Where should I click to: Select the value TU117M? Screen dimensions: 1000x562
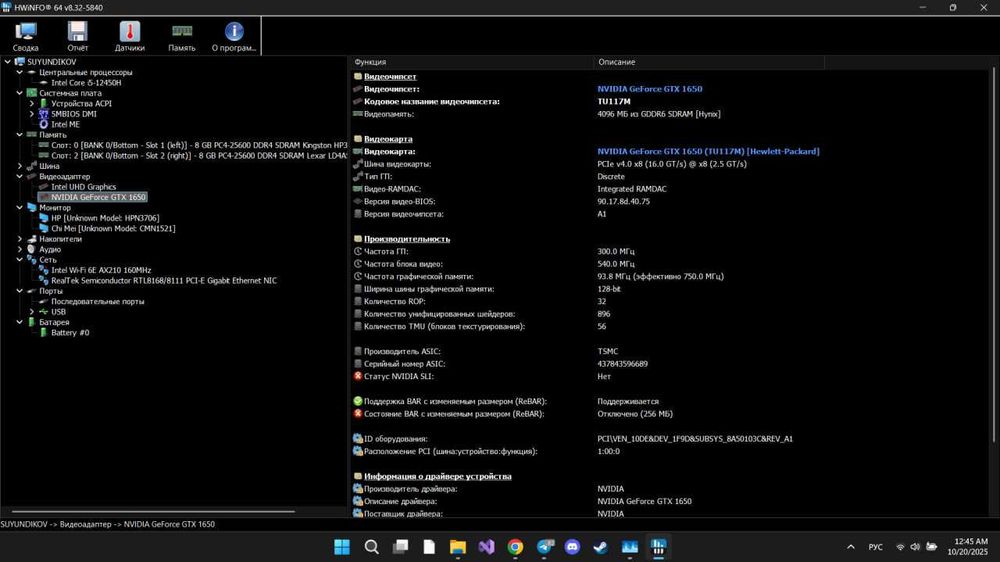click(614, 101)
